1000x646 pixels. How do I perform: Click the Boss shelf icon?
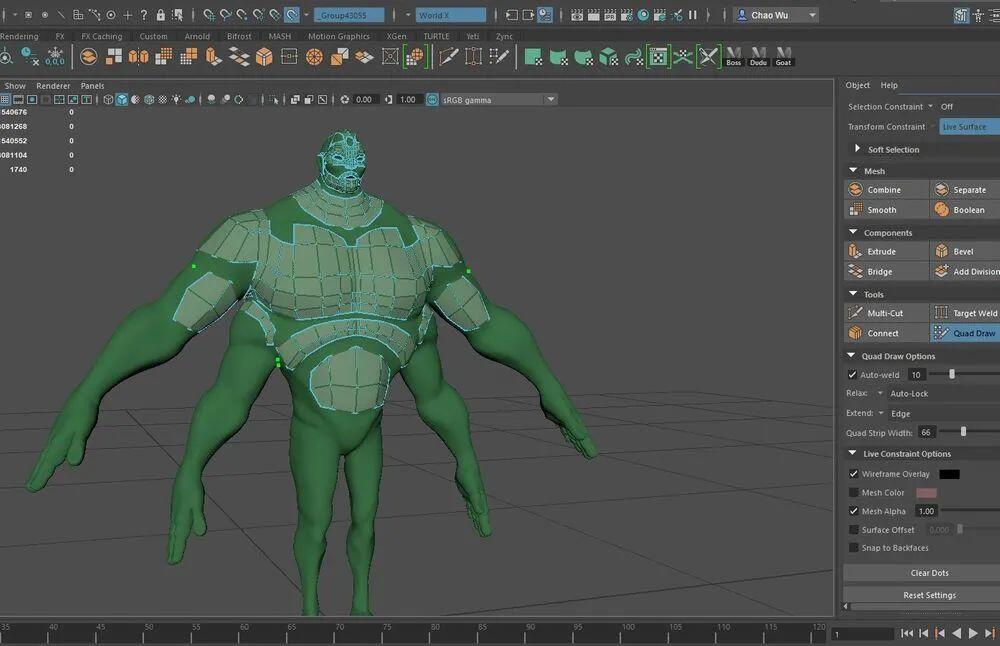pos(734,57)
